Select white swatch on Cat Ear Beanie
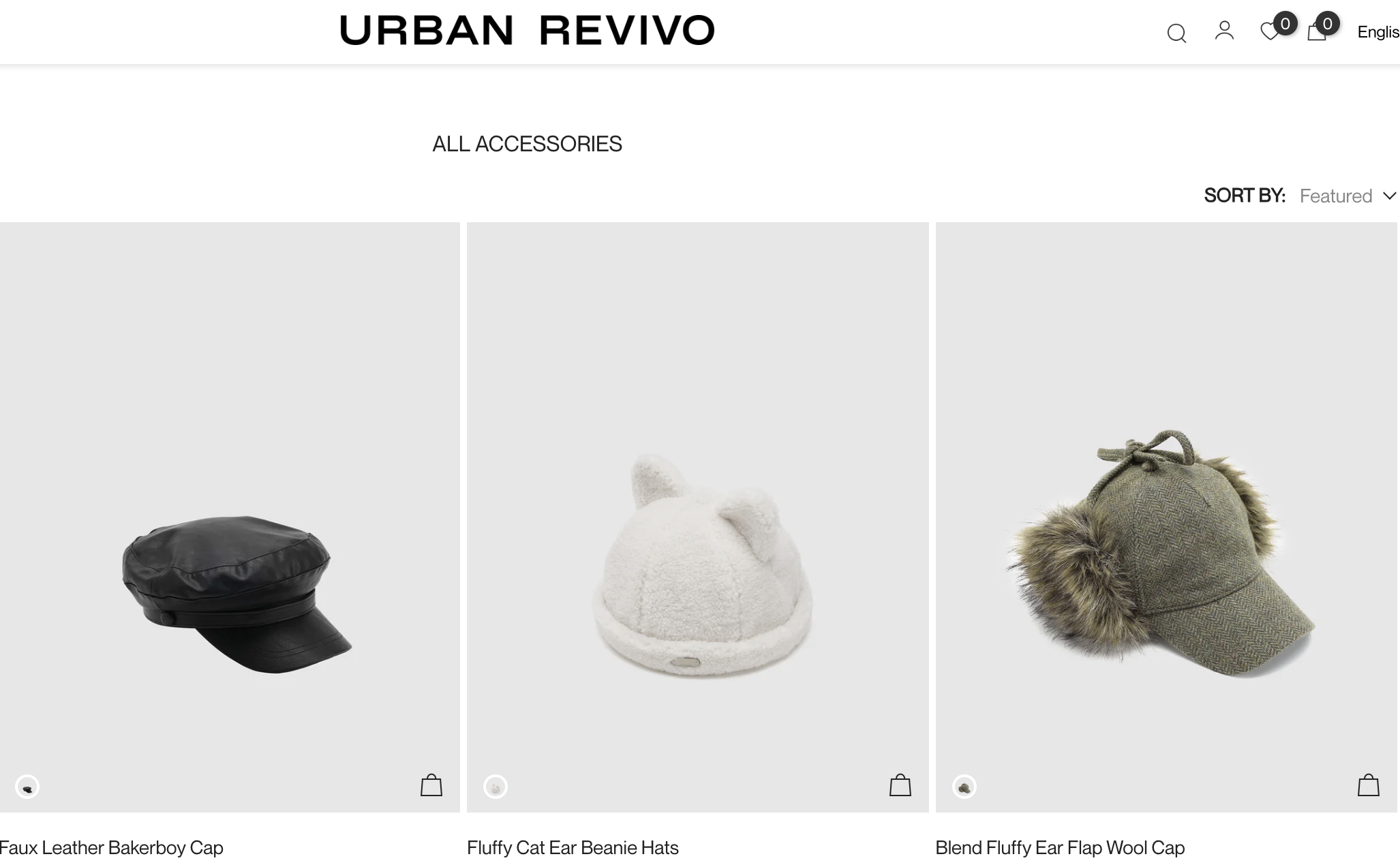Screen dimensions: 1400x863 pyautogui.click(x=496, y=787)
